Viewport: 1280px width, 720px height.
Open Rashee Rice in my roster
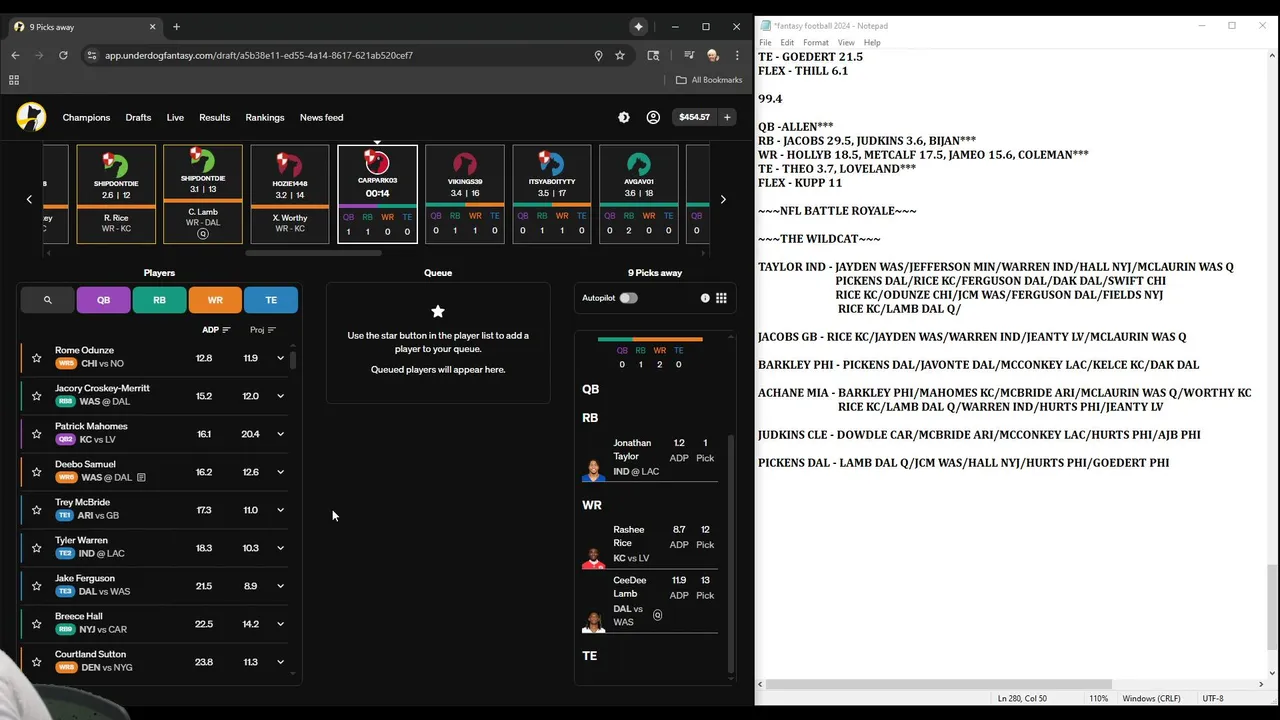pyautogui.click(x=650, y=544)
